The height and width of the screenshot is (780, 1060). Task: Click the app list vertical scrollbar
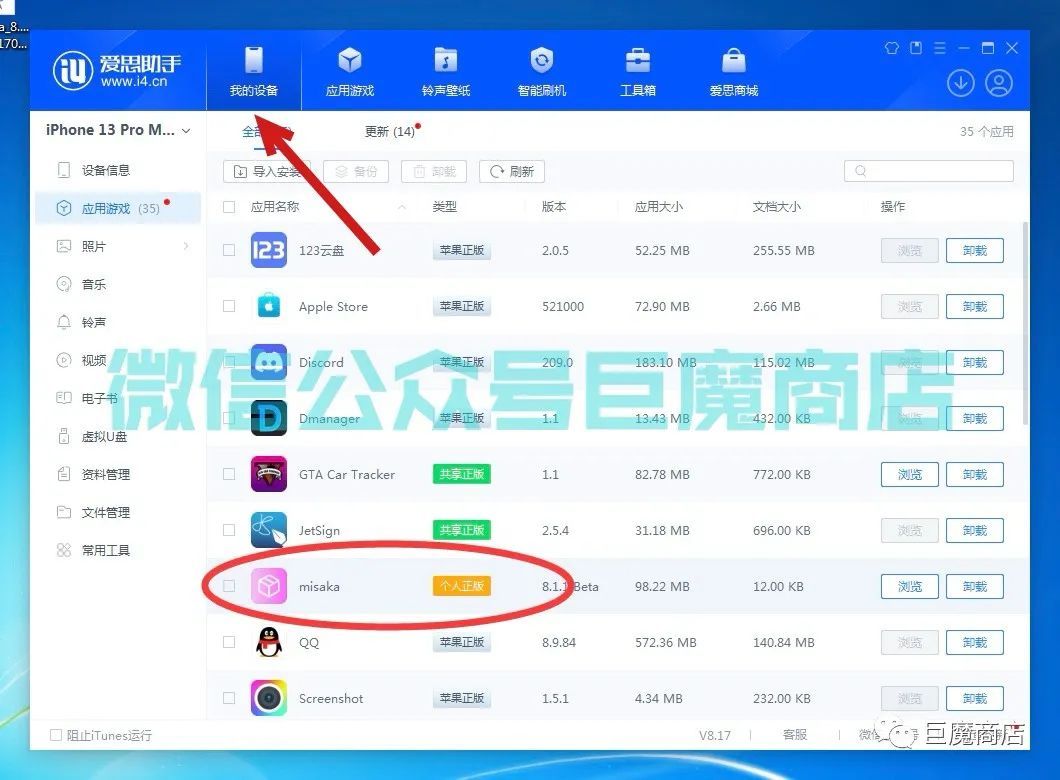click(1025, 323)
